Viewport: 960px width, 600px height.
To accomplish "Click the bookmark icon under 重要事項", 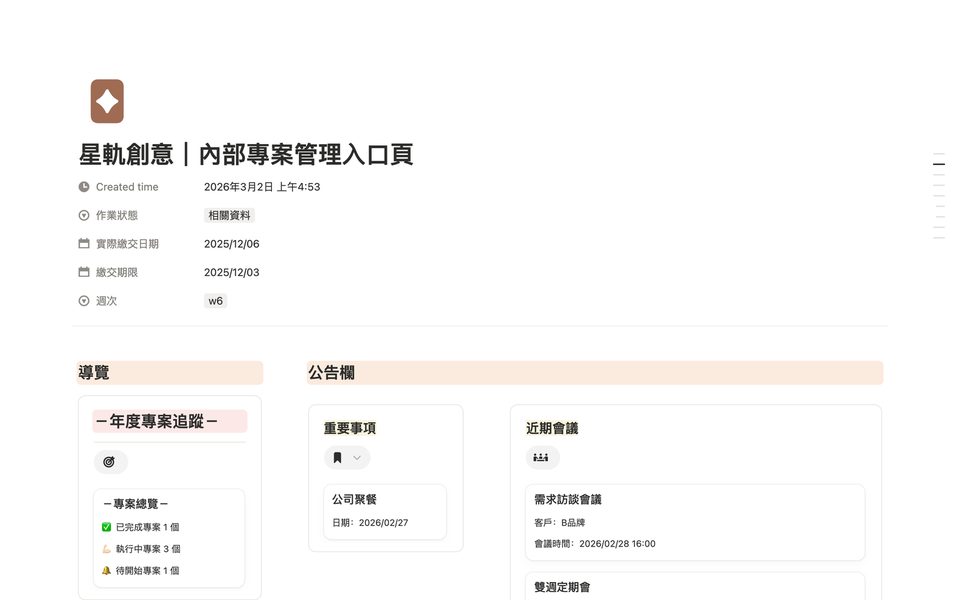I will 337,458.
